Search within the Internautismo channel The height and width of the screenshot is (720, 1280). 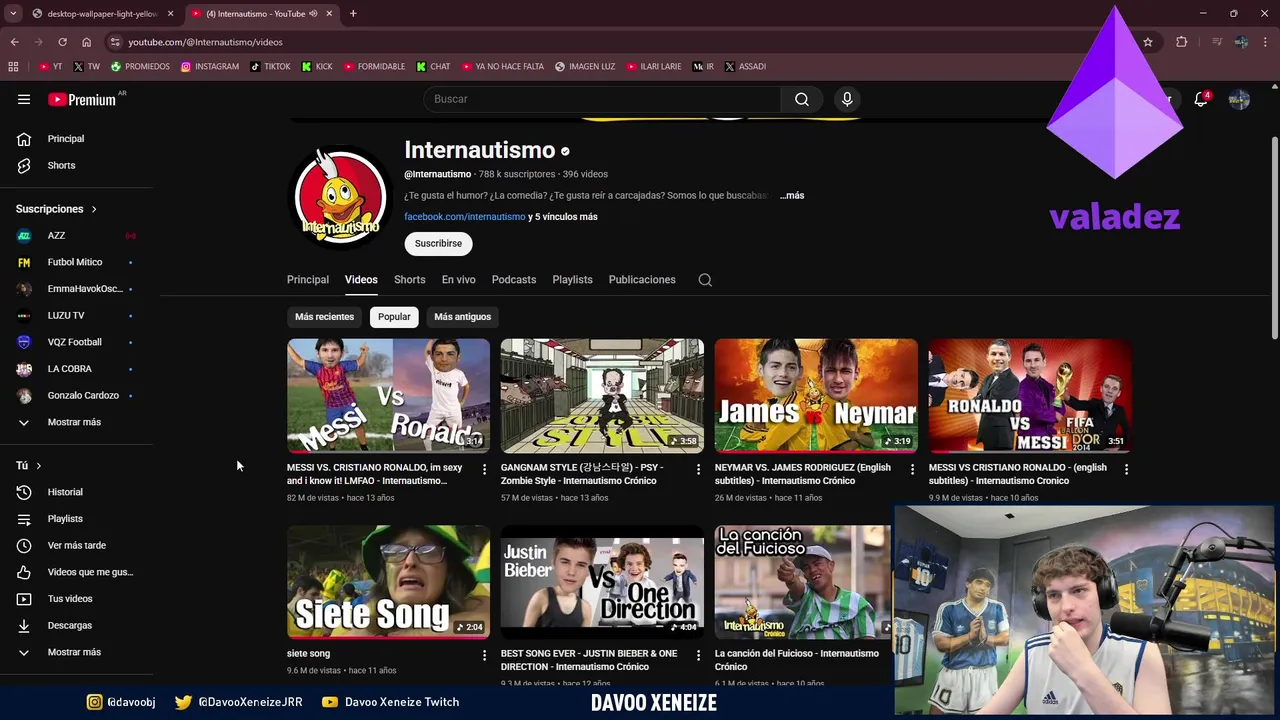[x=705, y=280]
